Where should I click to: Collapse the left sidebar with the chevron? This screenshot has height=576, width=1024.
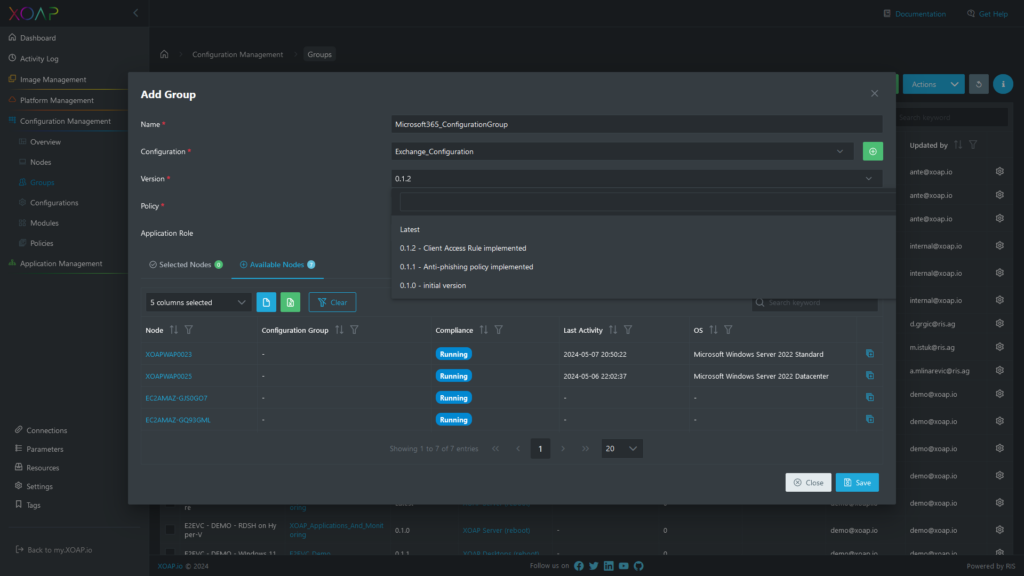pyautogui.click(x=136, y=13)
